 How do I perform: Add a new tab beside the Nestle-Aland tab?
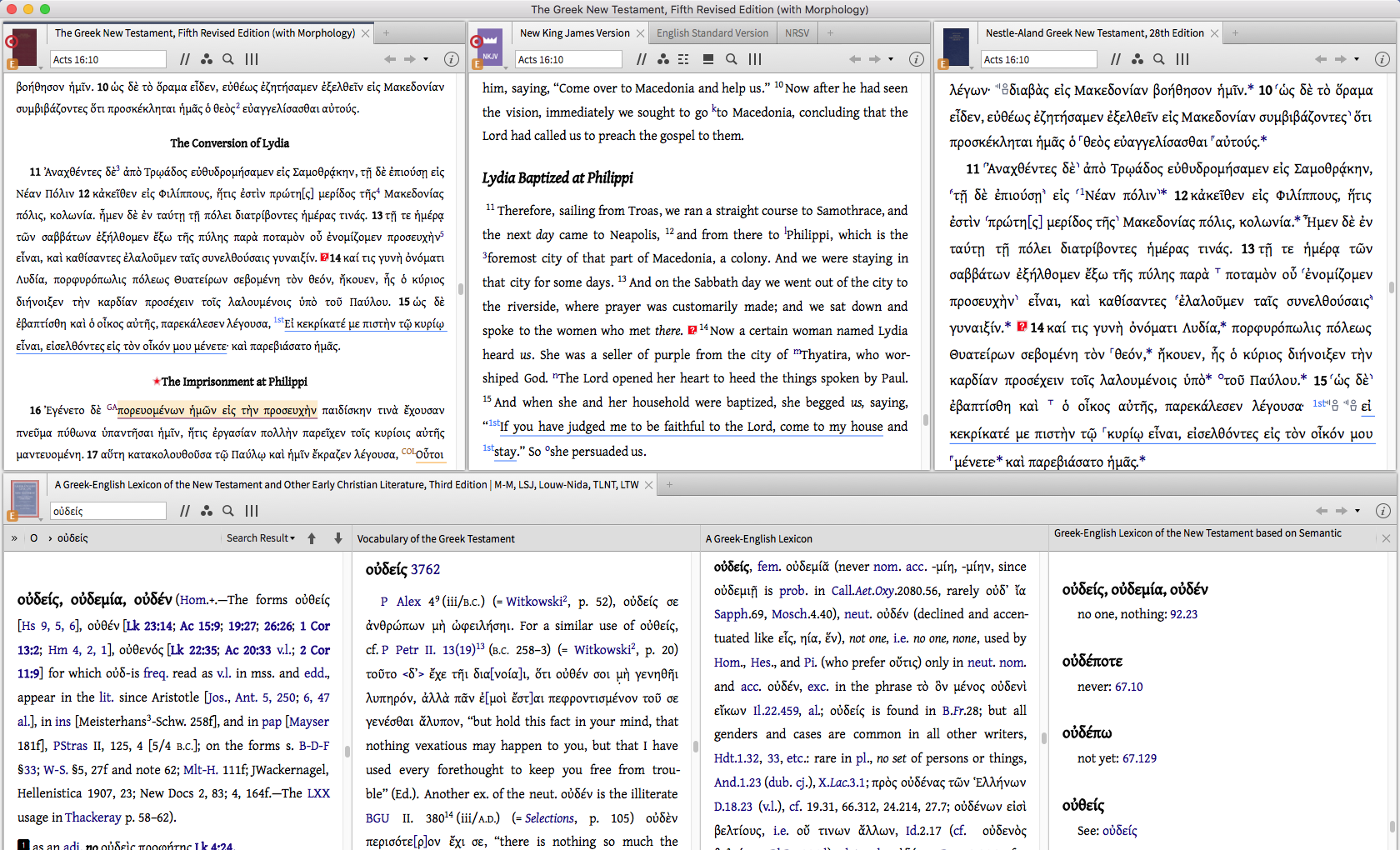coord(1235,33)
